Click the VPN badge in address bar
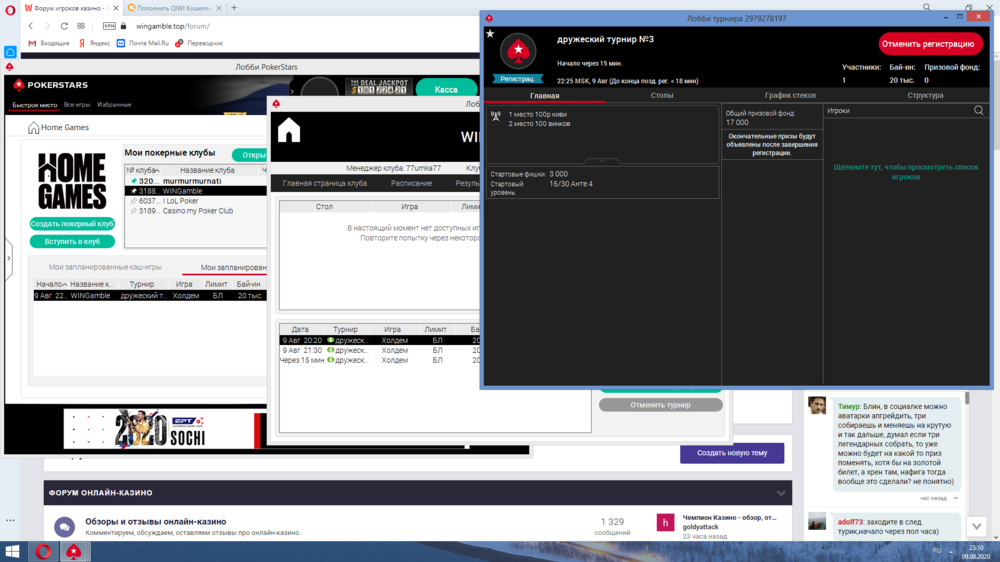This screenshot has width=1000, height=562. pos(109,26)
